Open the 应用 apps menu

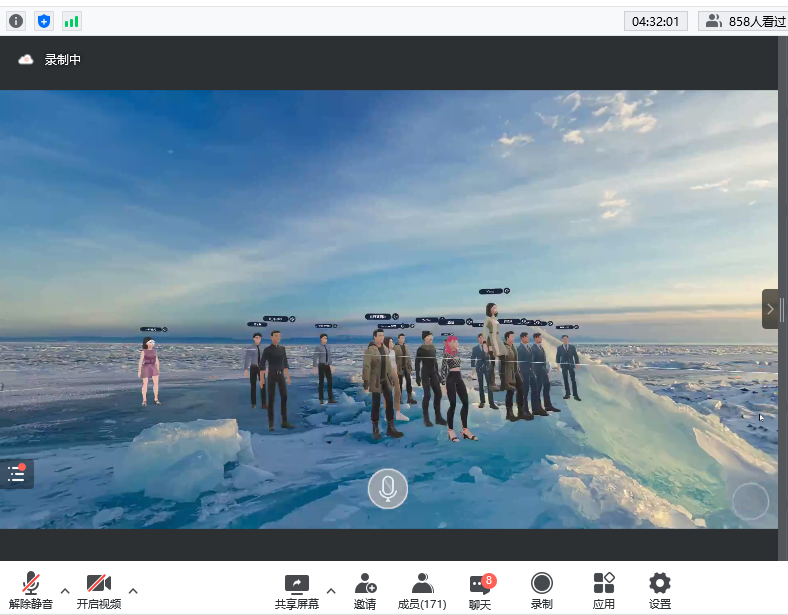click(604, 591)
